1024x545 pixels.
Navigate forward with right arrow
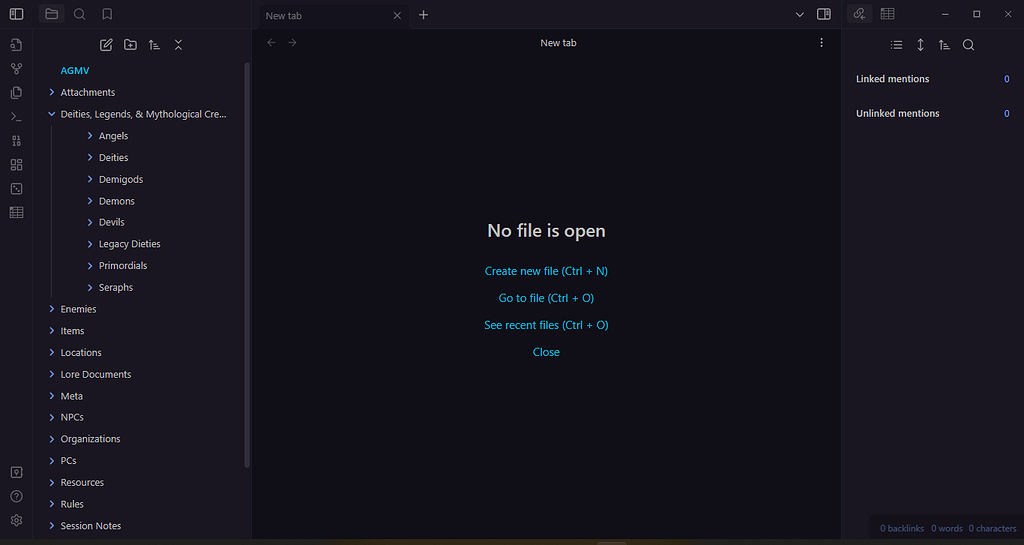(x=293, y=42)
